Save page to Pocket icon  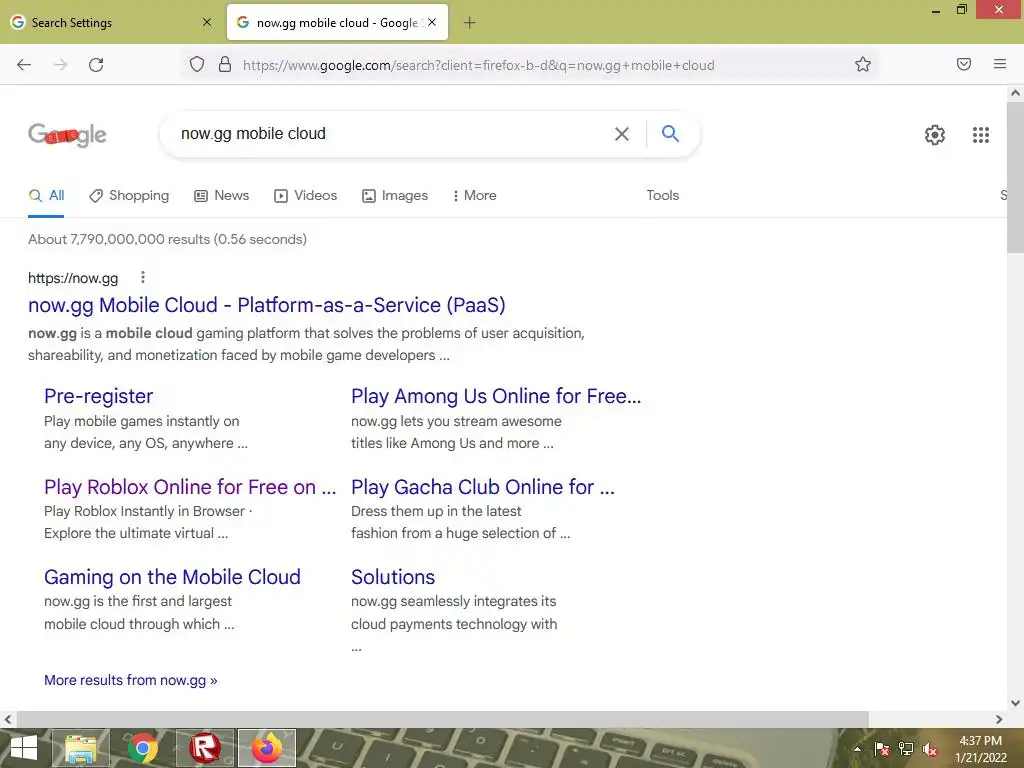point(963,64)
